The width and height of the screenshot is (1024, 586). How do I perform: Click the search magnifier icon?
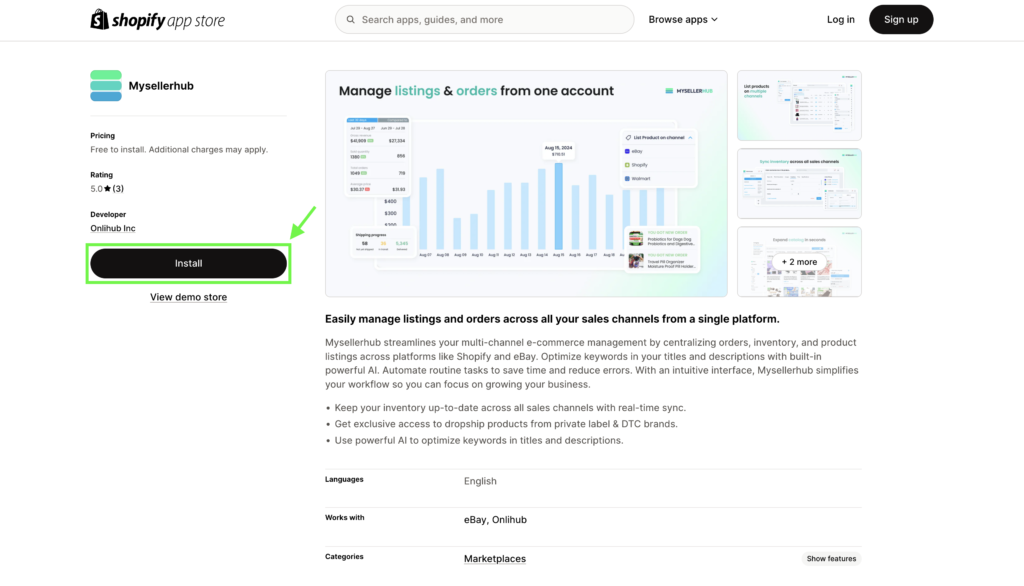coord(351,20)
